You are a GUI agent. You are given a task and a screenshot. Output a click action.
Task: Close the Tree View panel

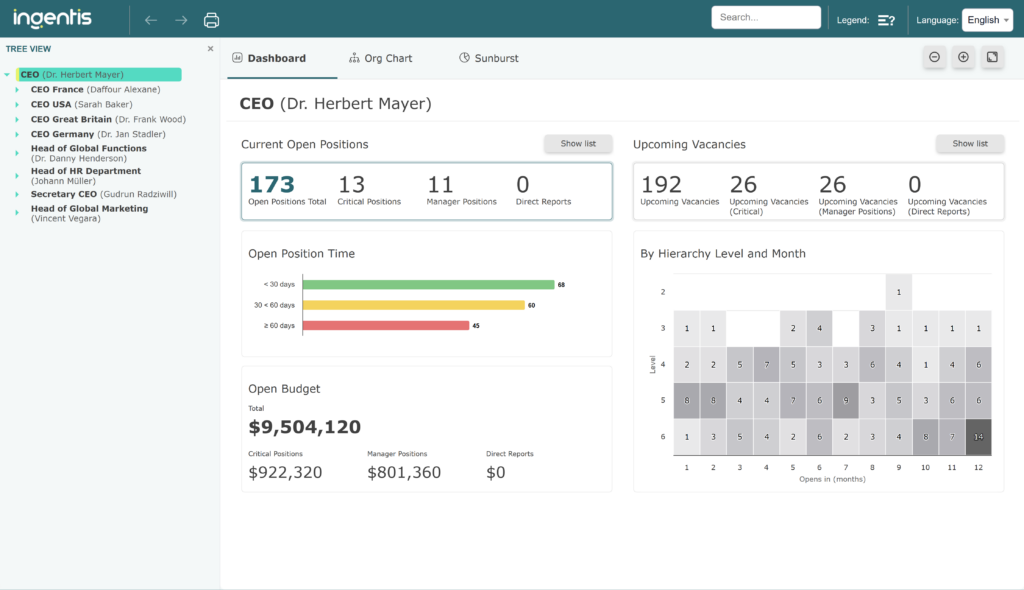click(210, 49)
